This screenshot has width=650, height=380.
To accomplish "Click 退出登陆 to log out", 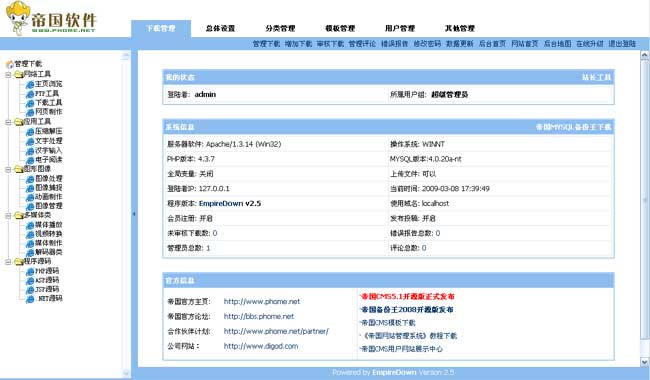I will 622,44.
